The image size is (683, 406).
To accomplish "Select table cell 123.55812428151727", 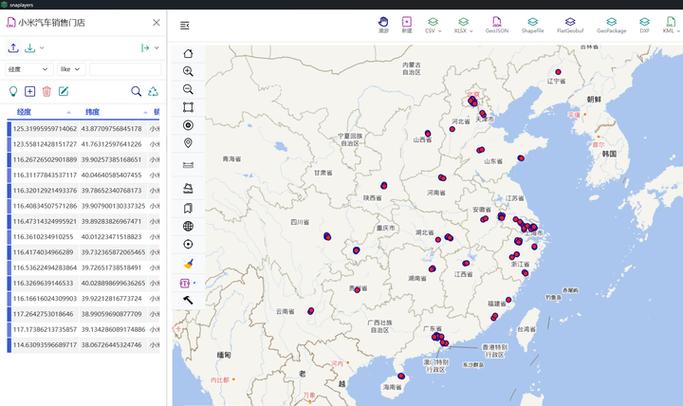I will (x=45, y=144).
